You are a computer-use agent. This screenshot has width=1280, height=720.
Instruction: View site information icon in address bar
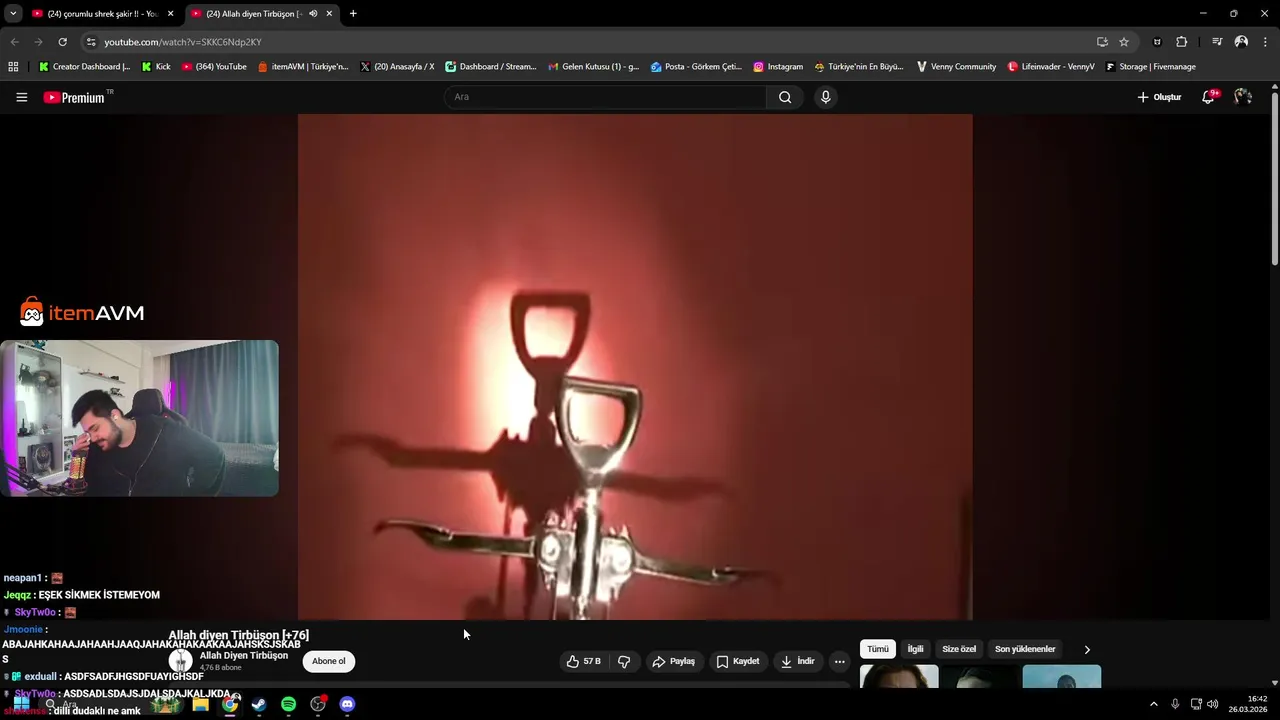(91, 42)
